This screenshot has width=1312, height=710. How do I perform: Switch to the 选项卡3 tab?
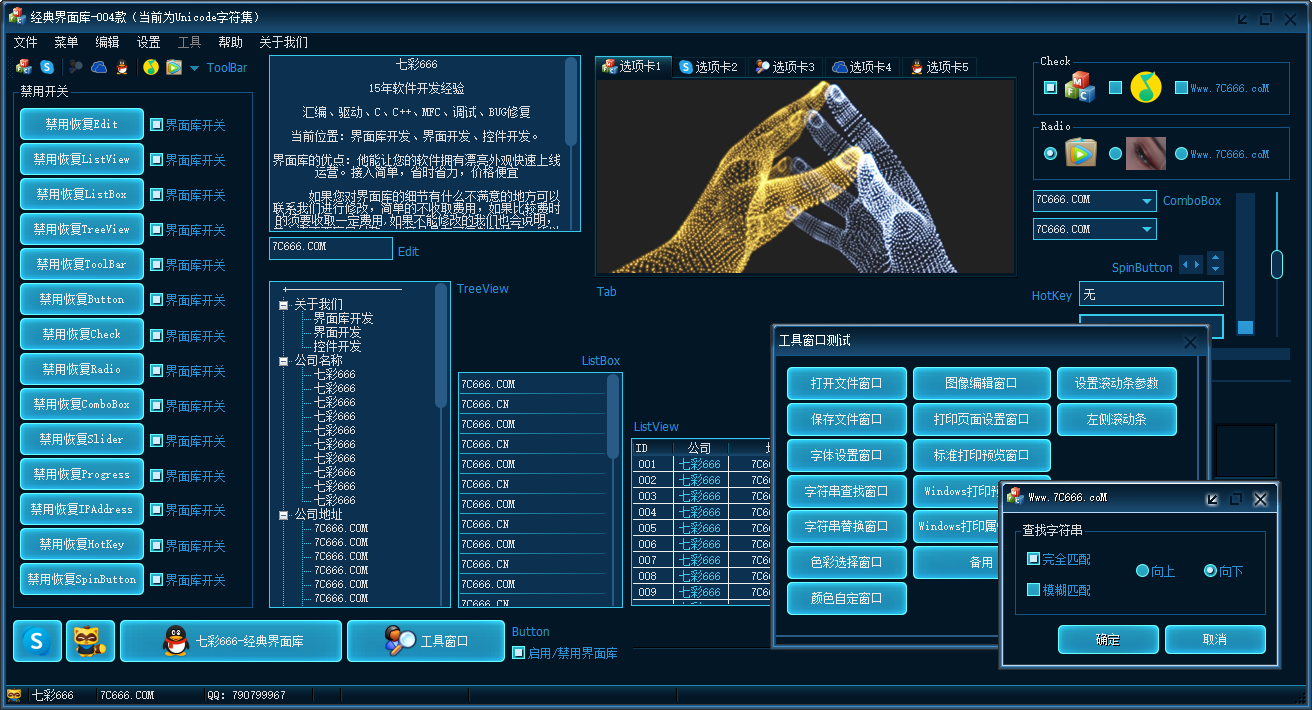point(785,67)
